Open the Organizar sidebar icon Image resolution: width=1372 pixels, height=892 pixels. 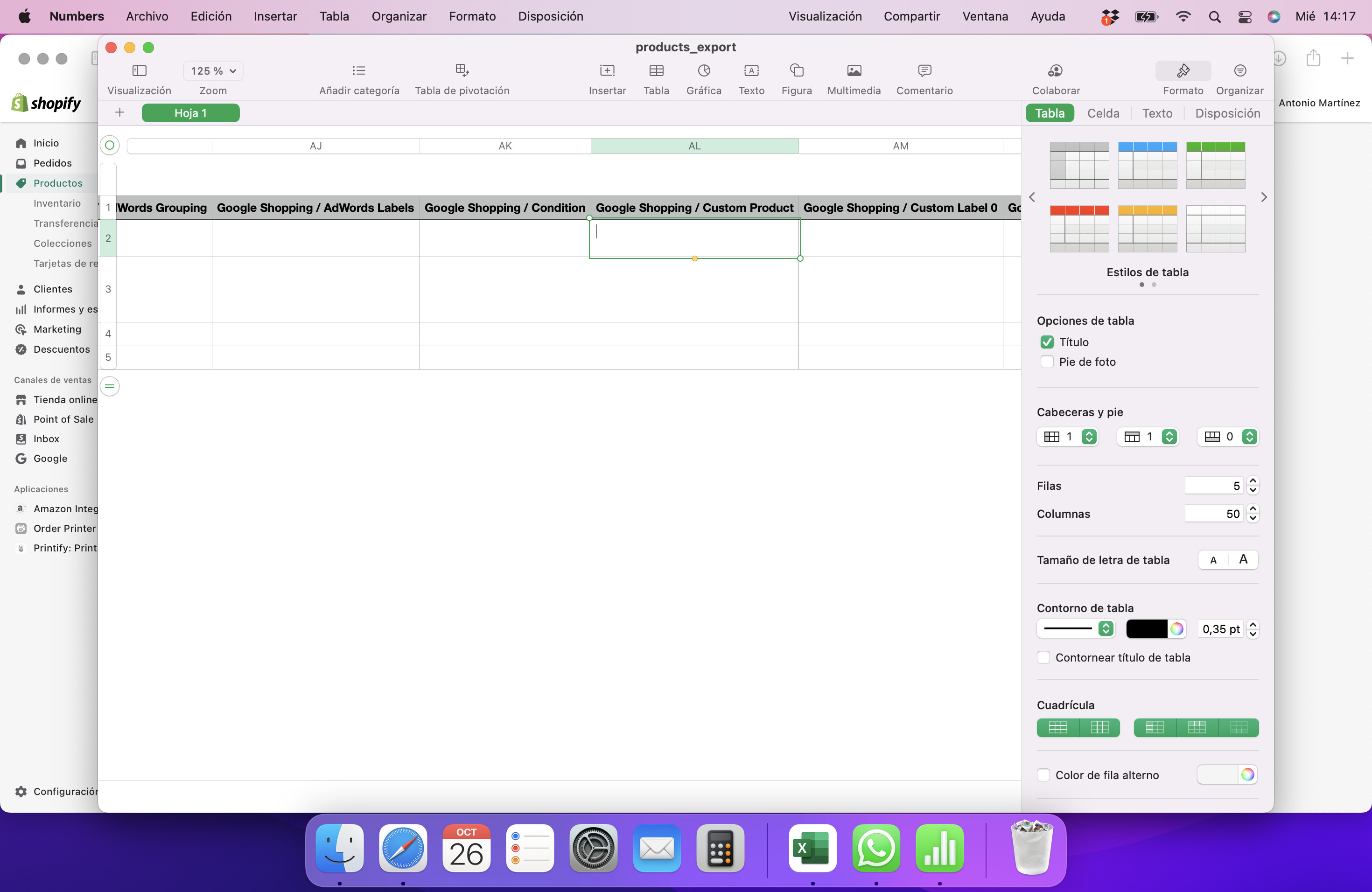point(1239,71)
